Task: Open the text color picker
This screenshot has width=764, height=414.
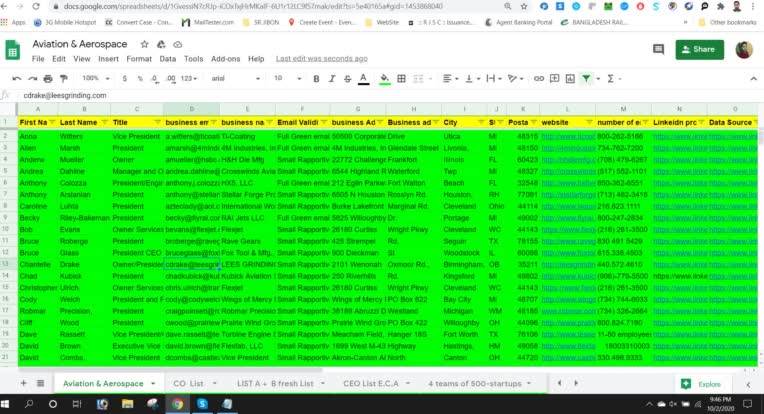Action: (x=363, y=79)
